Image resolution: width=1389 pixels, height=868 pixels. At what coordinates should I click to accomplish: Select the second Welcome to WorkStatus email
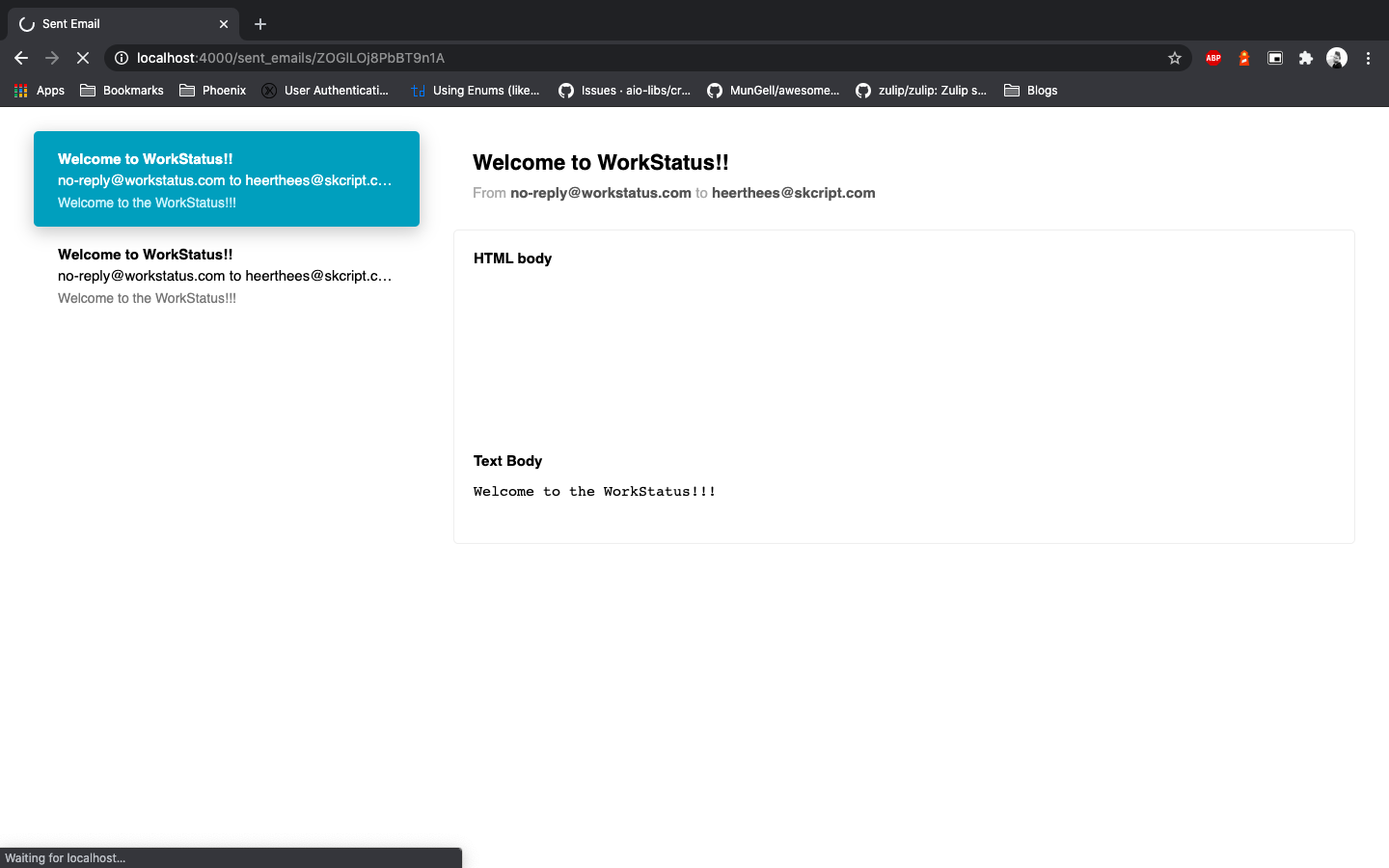(226, 276)
